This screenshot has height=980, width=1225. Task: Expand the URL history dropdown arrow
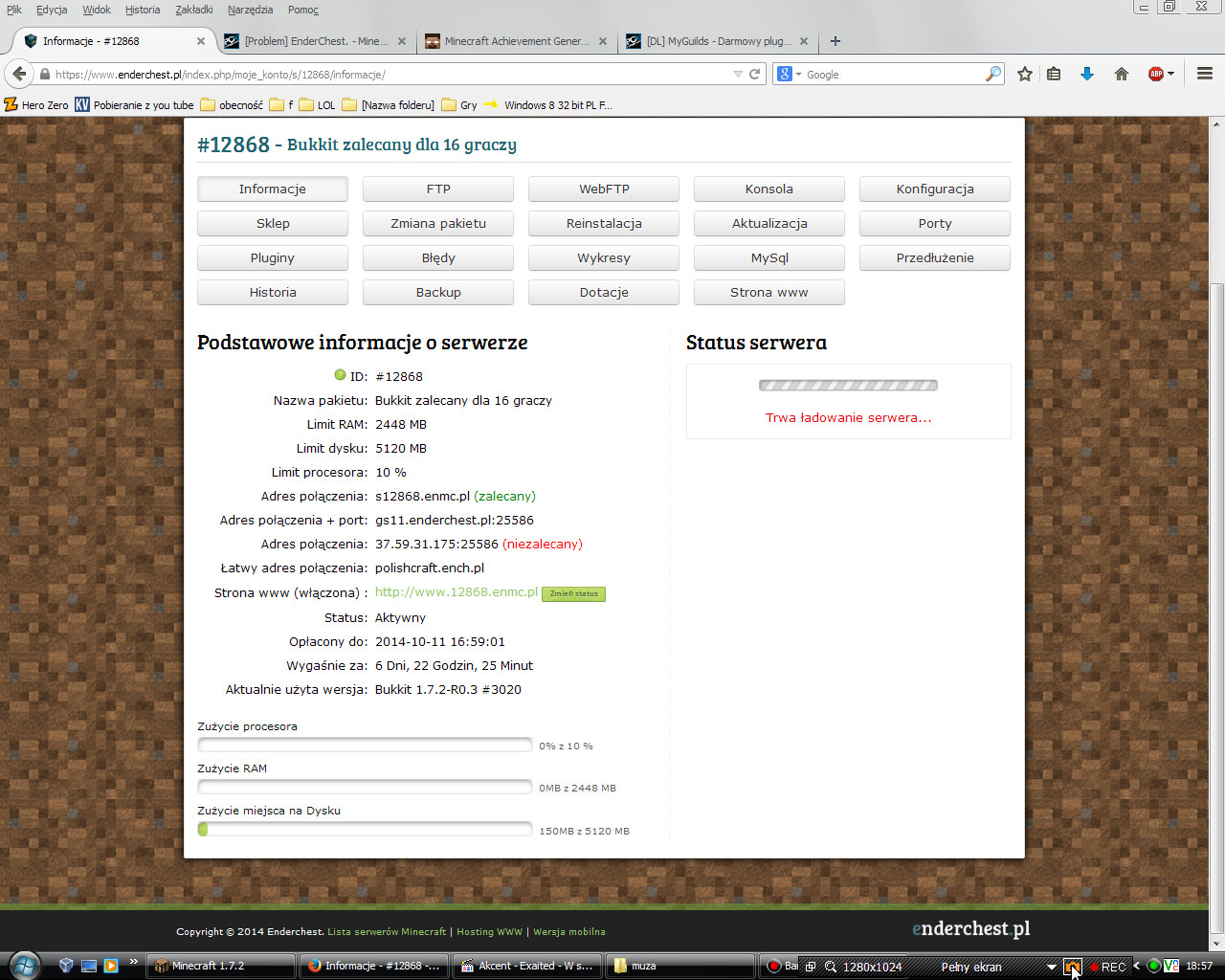pyautogui.click(x=738, y=74)
